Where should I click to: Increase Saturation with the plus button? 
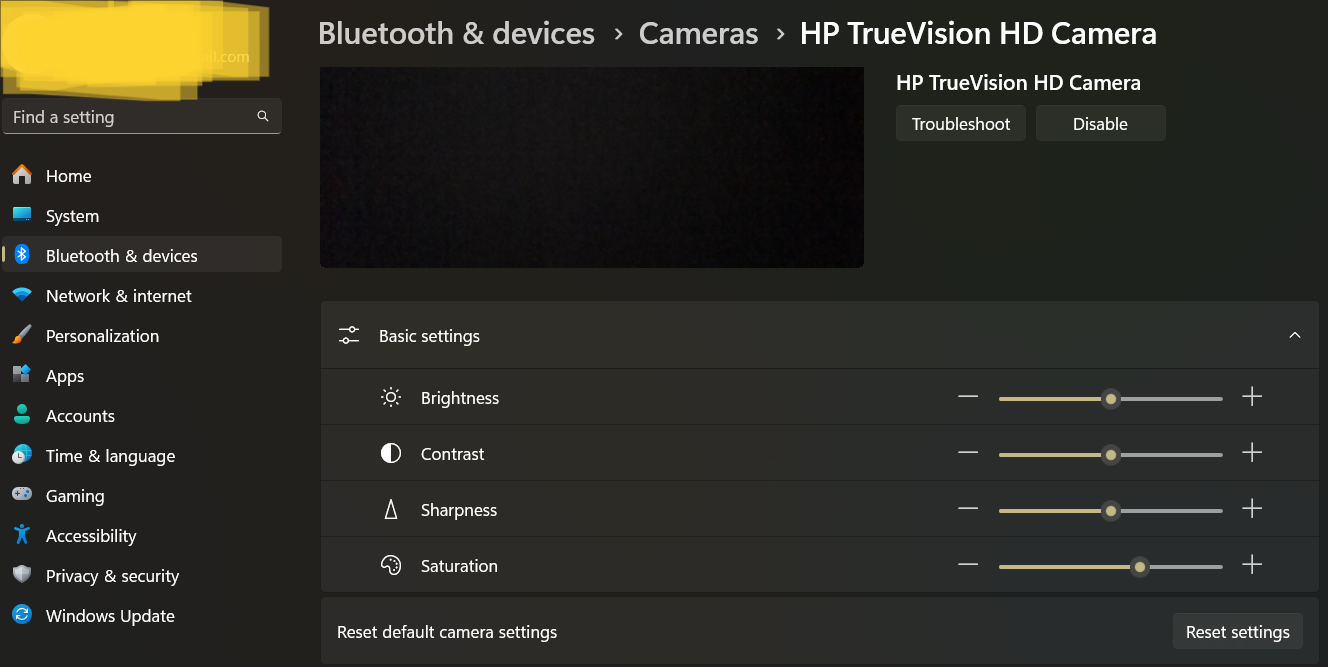[x=1252, y=565]
